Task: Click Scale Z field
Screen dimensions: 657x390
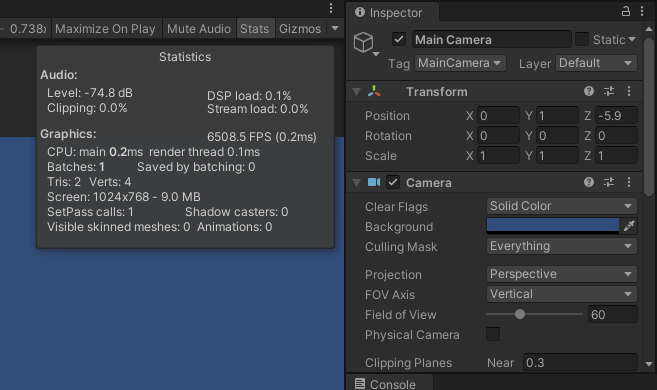Action: (616, 155)
